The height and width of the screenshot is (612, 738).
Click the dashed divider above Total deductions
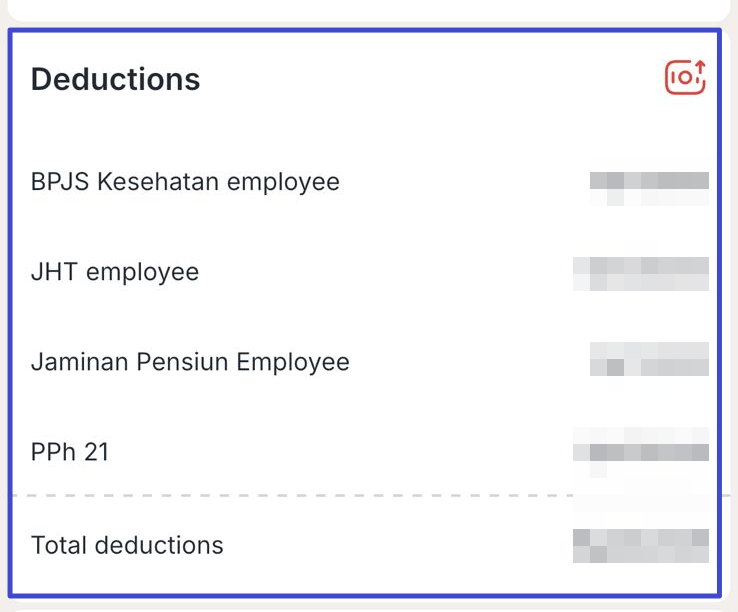coord(292,496)
